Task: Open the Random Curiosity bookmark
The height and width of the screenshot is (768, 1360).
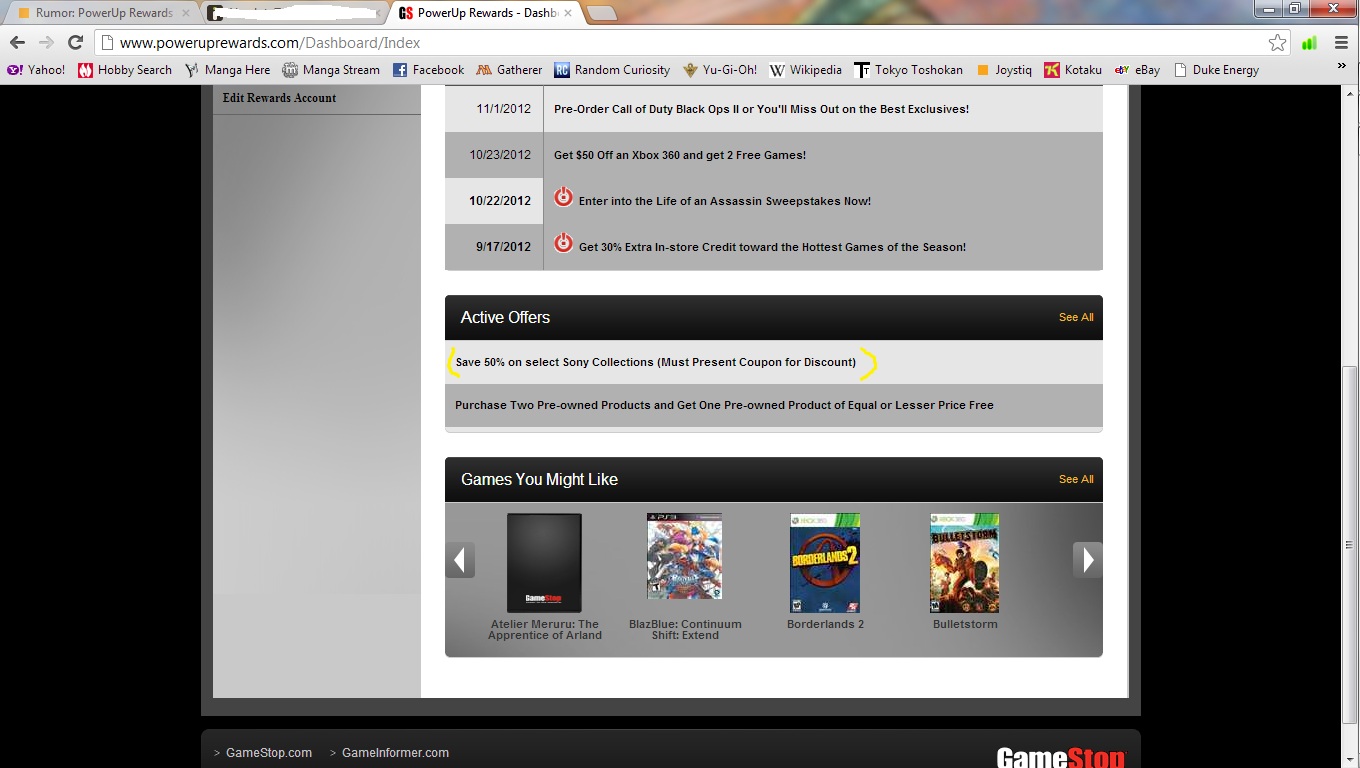Action: (612, 70)
